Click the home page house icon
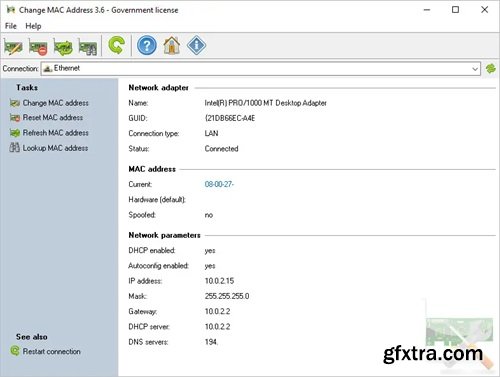The height and width of the screenshot is (377, 500). (172, 45)
